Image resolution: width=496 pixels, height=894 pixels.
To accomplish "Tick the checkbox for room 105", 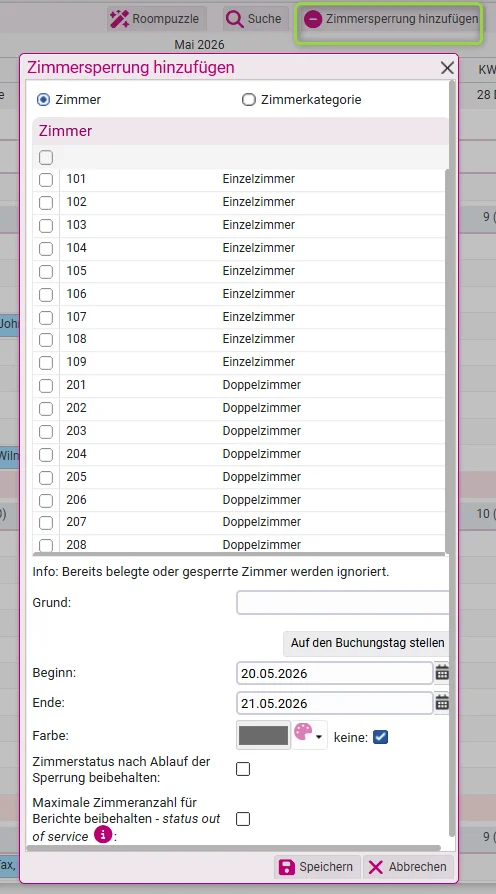I will (x=46, y=271).
